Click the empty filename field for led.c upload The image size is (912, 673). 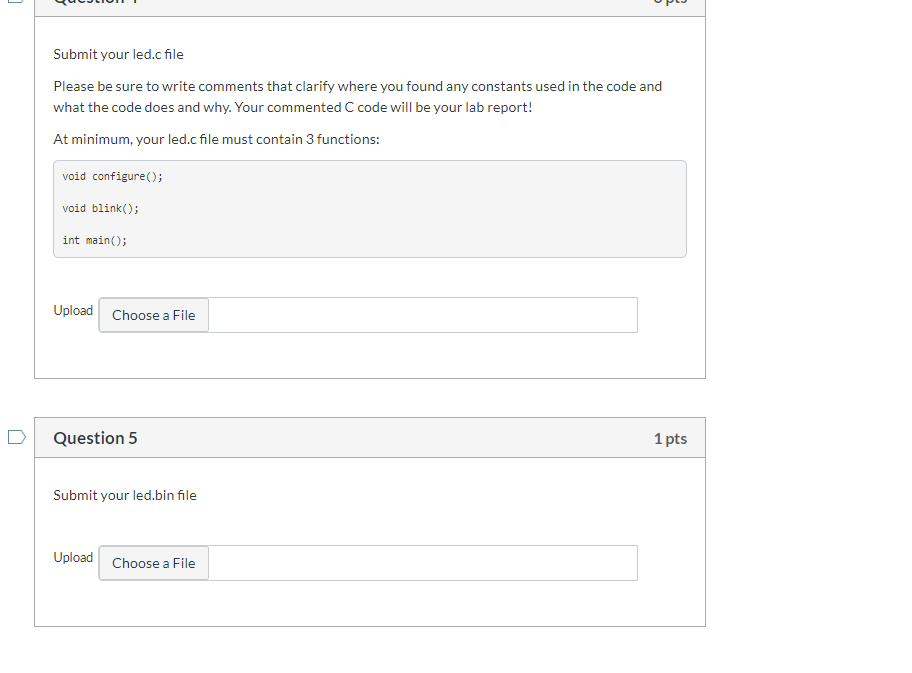pyautogui.click(x=423, y=315)
